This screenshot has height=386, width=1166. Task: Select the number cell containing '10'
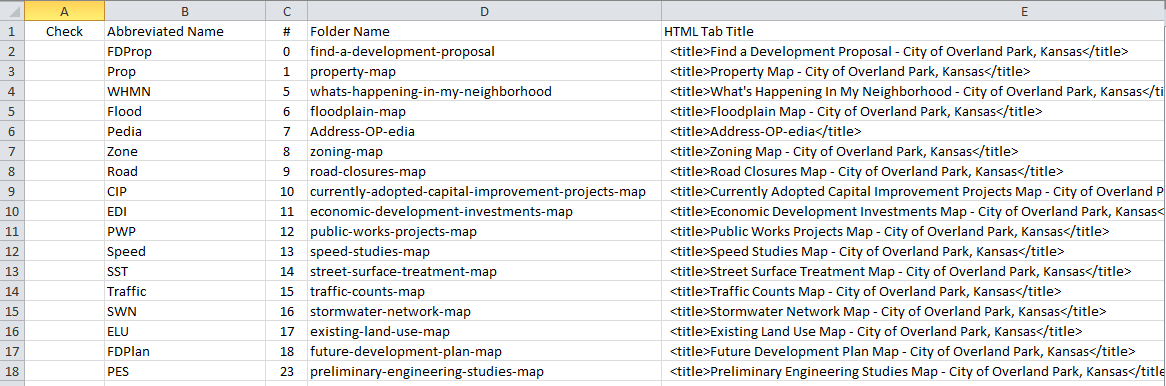[x=286, y=192]
